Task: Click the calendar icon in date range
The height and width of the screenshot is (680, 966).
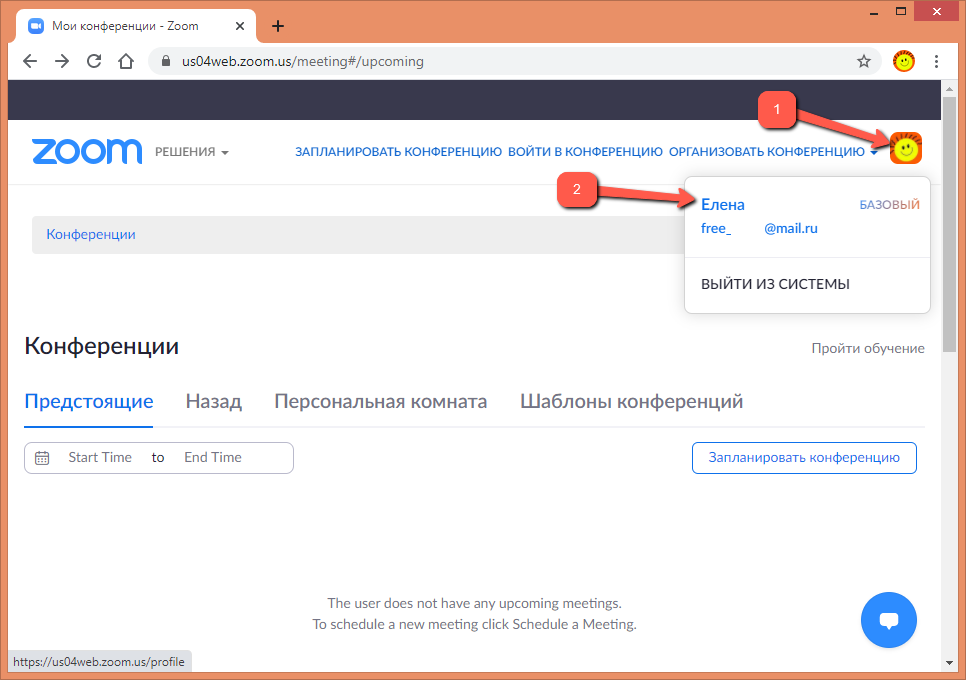Action: pos(42,458)
